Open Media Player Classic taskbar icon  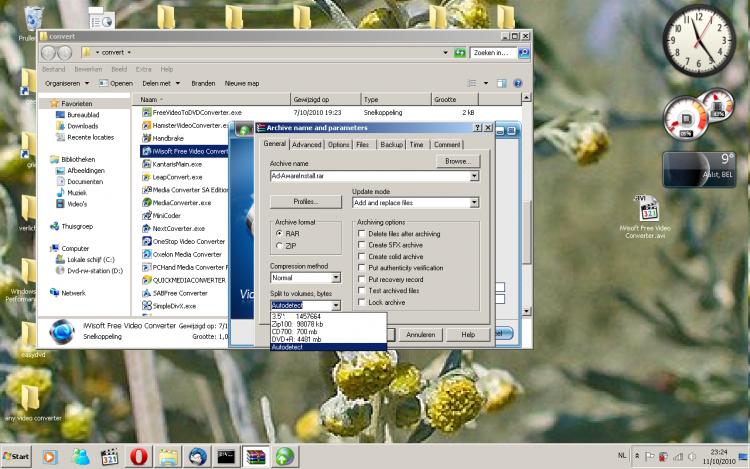point(110,456)
